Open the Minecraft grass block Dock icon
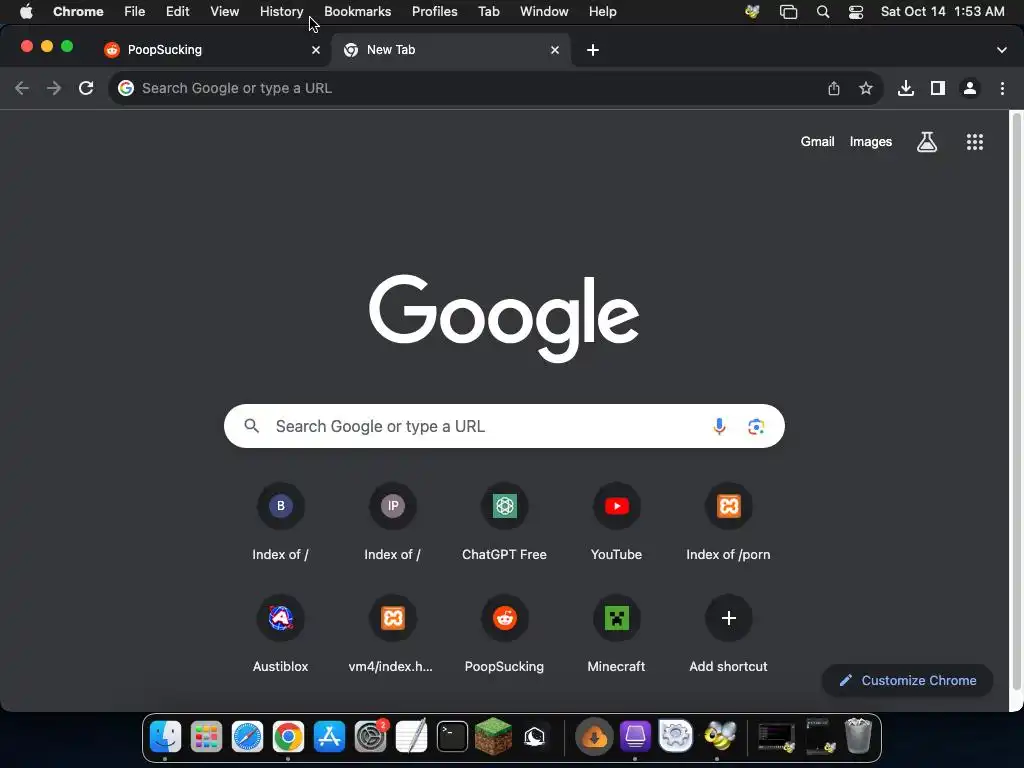The width and height of the screenshot is (1024, 768). coord(494,736)
